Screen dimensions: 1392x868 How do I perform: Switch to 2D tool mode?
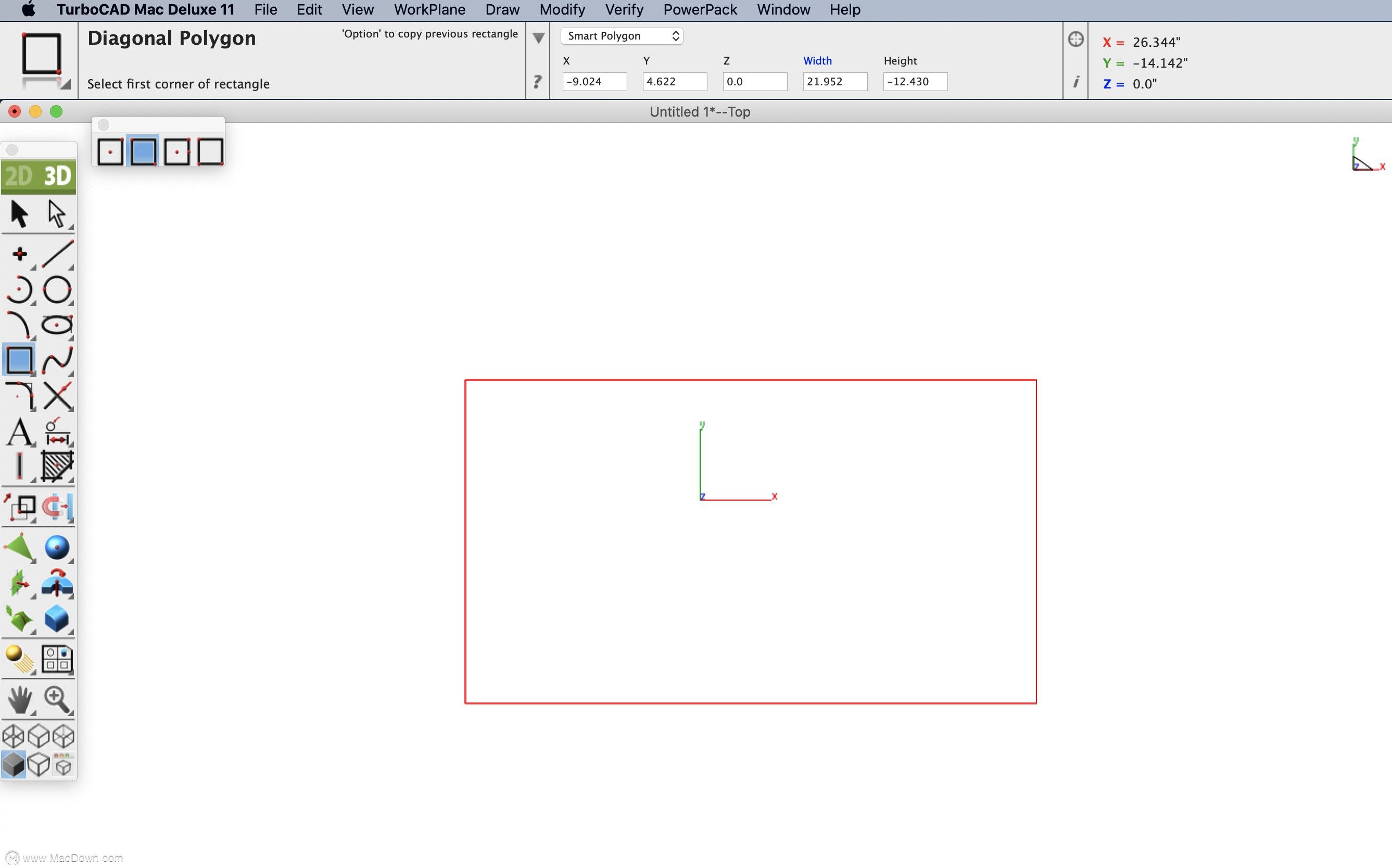19,176
